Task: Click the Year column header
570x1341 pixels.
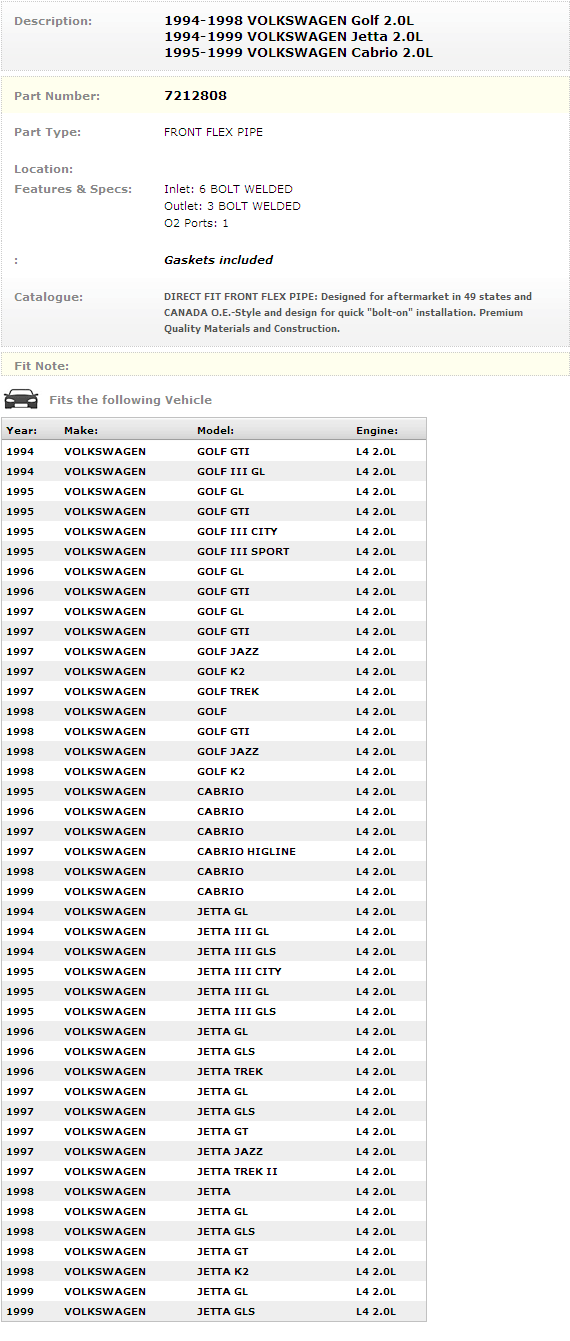Action: [x=22, y=431]
